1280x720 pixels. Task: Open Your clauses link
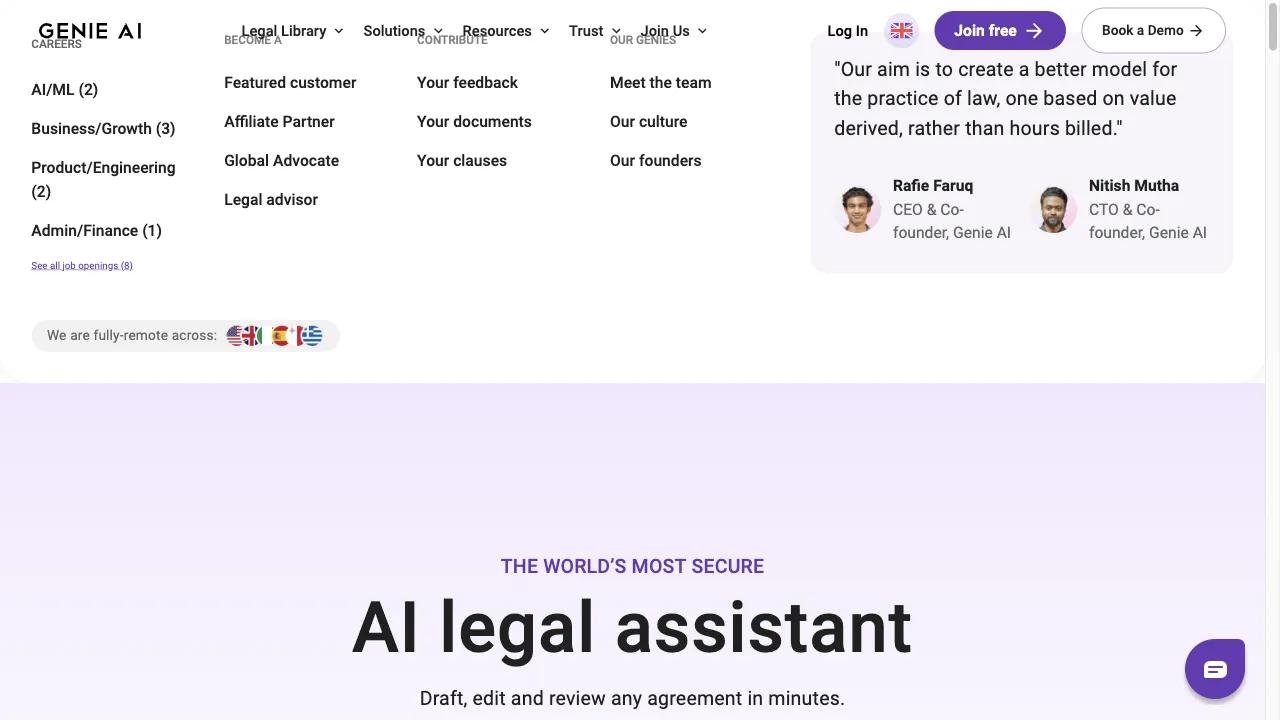pos(462,161)
